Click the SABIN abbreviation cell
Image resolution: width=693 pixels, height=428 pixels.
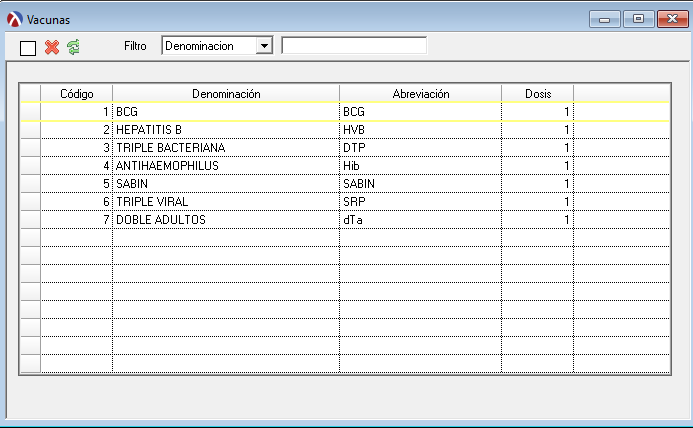click(x=420, y=184)
